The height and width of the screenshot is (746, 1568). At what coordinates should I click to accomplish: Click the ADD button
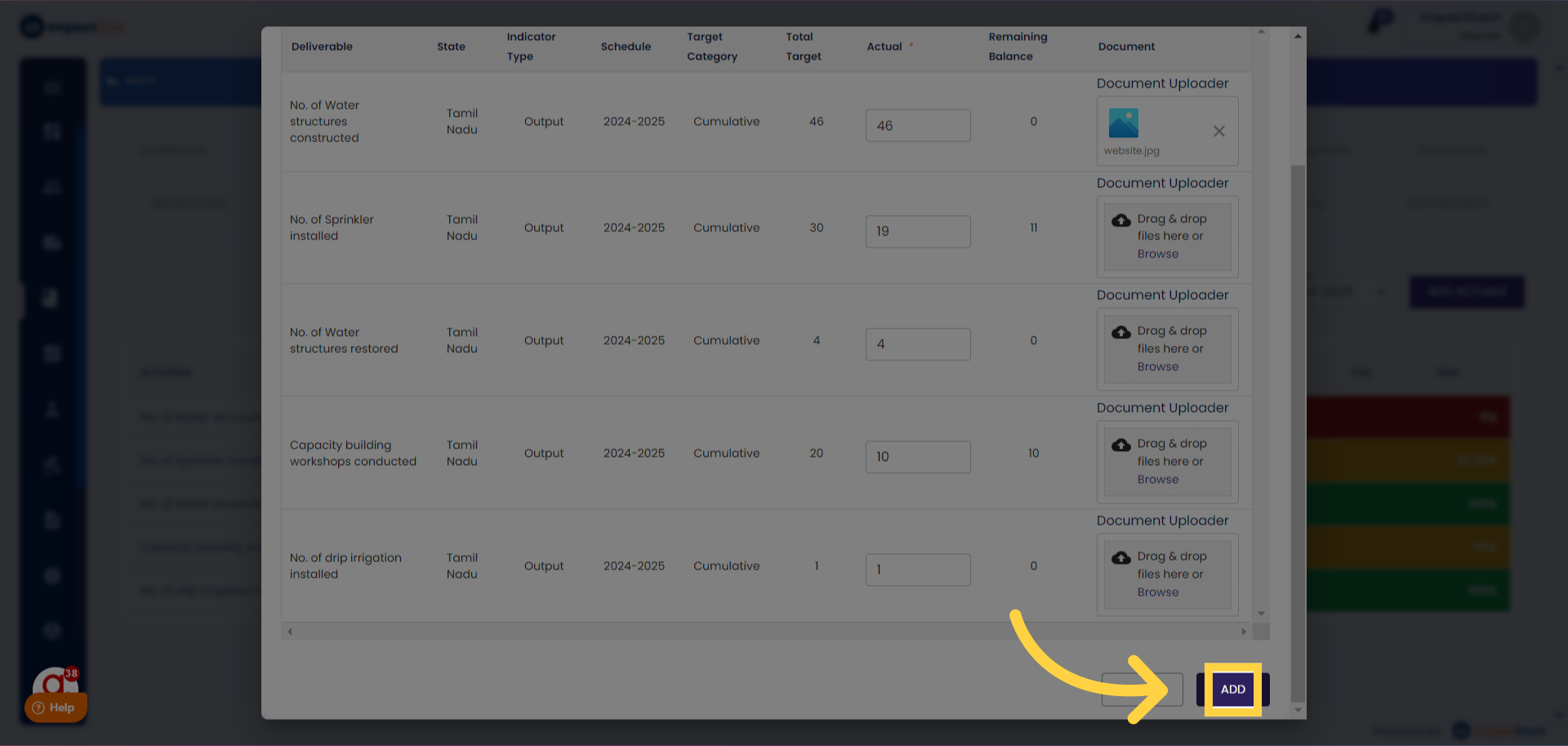1233,690
